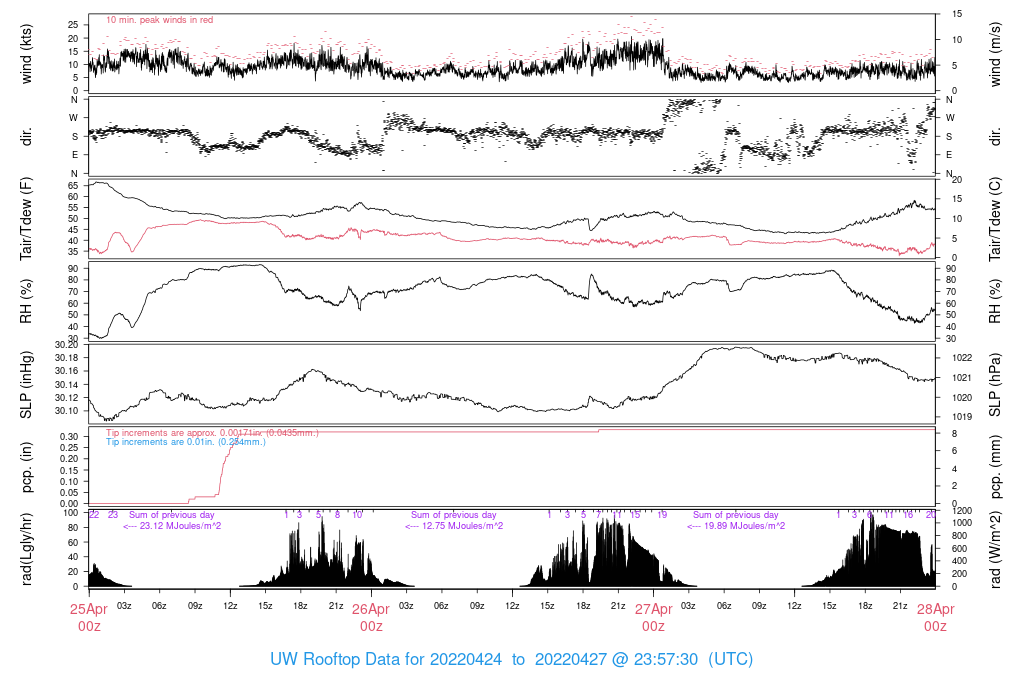This screenshot has height=700, width=1024.
Task: Click the '26Apr' date label on the time axis
Action: point(371,609)
